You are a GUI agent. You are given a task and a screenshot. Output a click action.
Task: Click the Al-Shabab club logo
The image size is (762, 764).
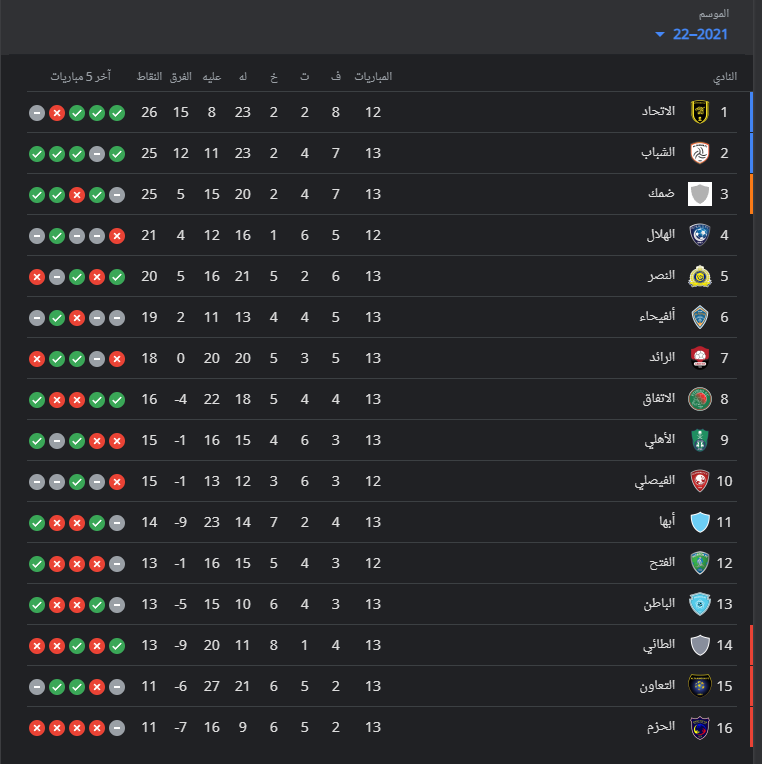point(700,153)
